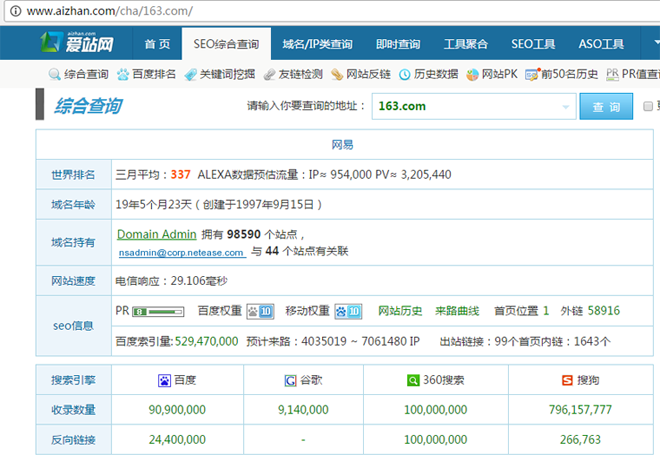Screen dimensions: 660x461
Task: Click the PR rank progress bar
Action: (158, 312)
